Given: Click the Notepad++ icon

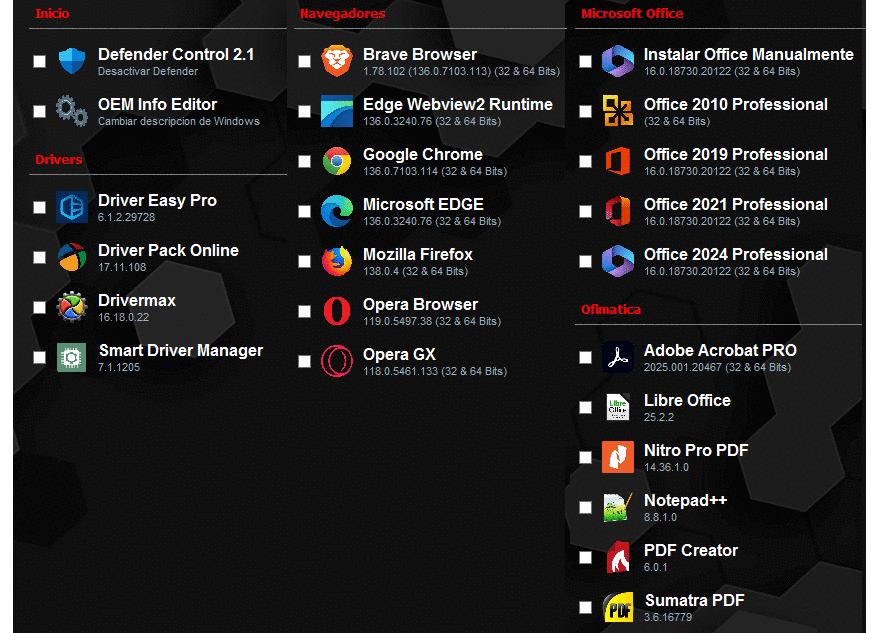Looking at the screenshot, I should (618, 507).
